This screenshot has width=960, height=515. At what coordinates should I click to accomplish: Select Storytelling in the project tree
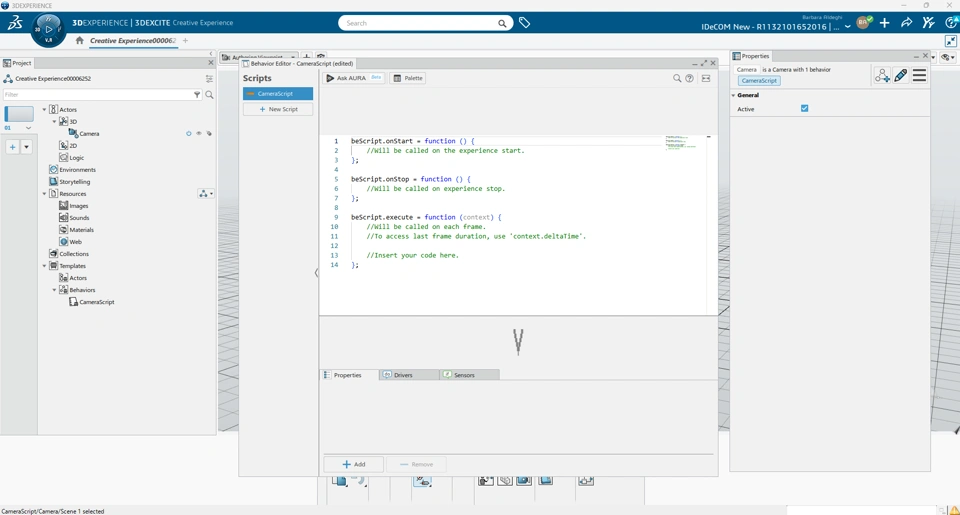coord(75,182)
